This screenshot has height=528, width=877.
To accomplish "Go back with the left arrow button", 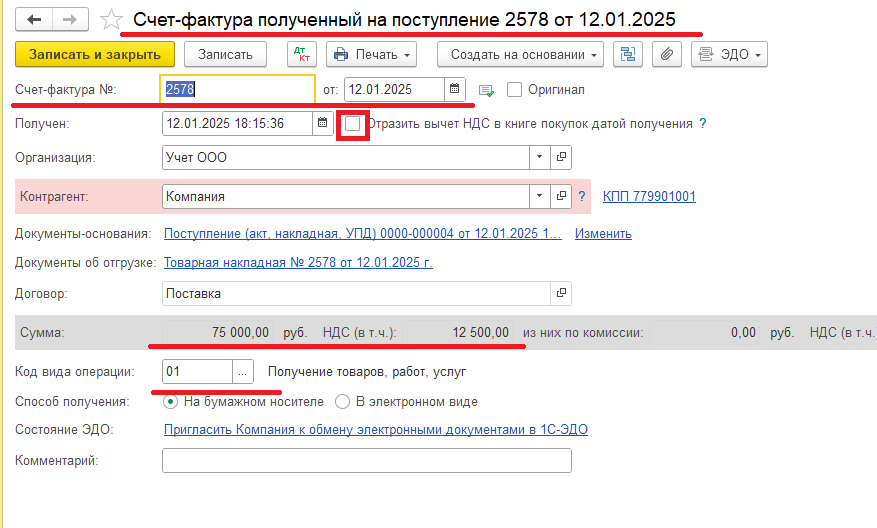I will (34, 20).
